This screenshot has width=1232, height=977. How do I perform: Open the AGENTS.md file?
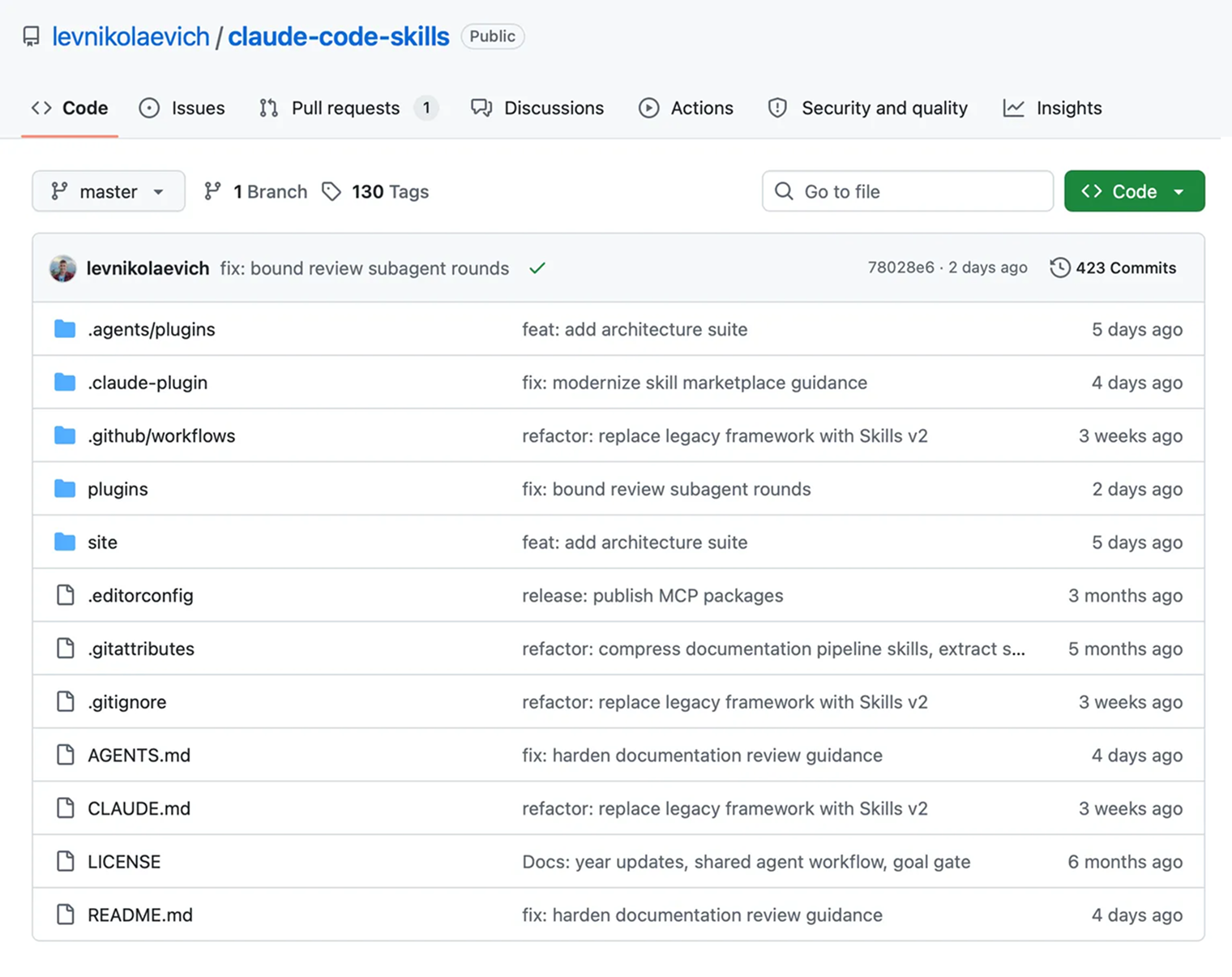tap(139, 755)
